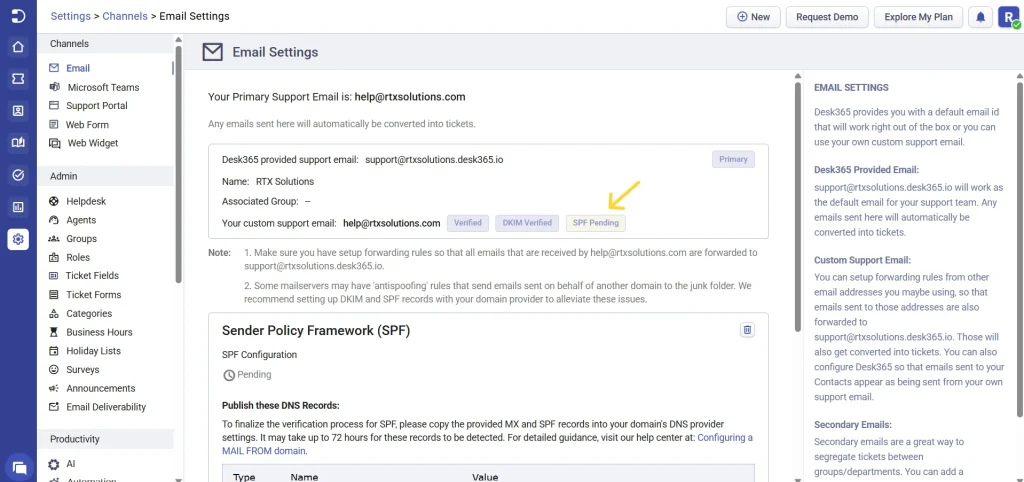Screen dimensions: 1024x482
Task: Open Web Form settings
Action: point(88,124)
